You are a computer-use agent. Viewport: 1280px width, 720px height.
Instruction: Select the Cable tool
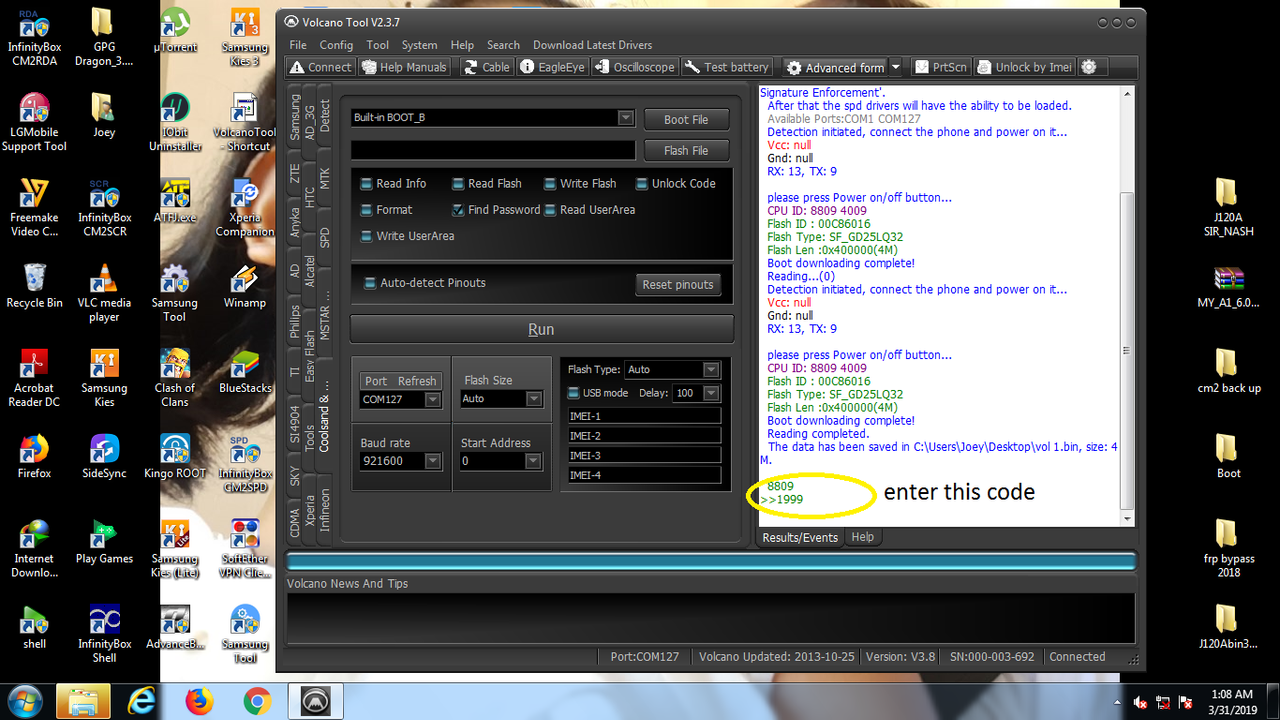487,67
